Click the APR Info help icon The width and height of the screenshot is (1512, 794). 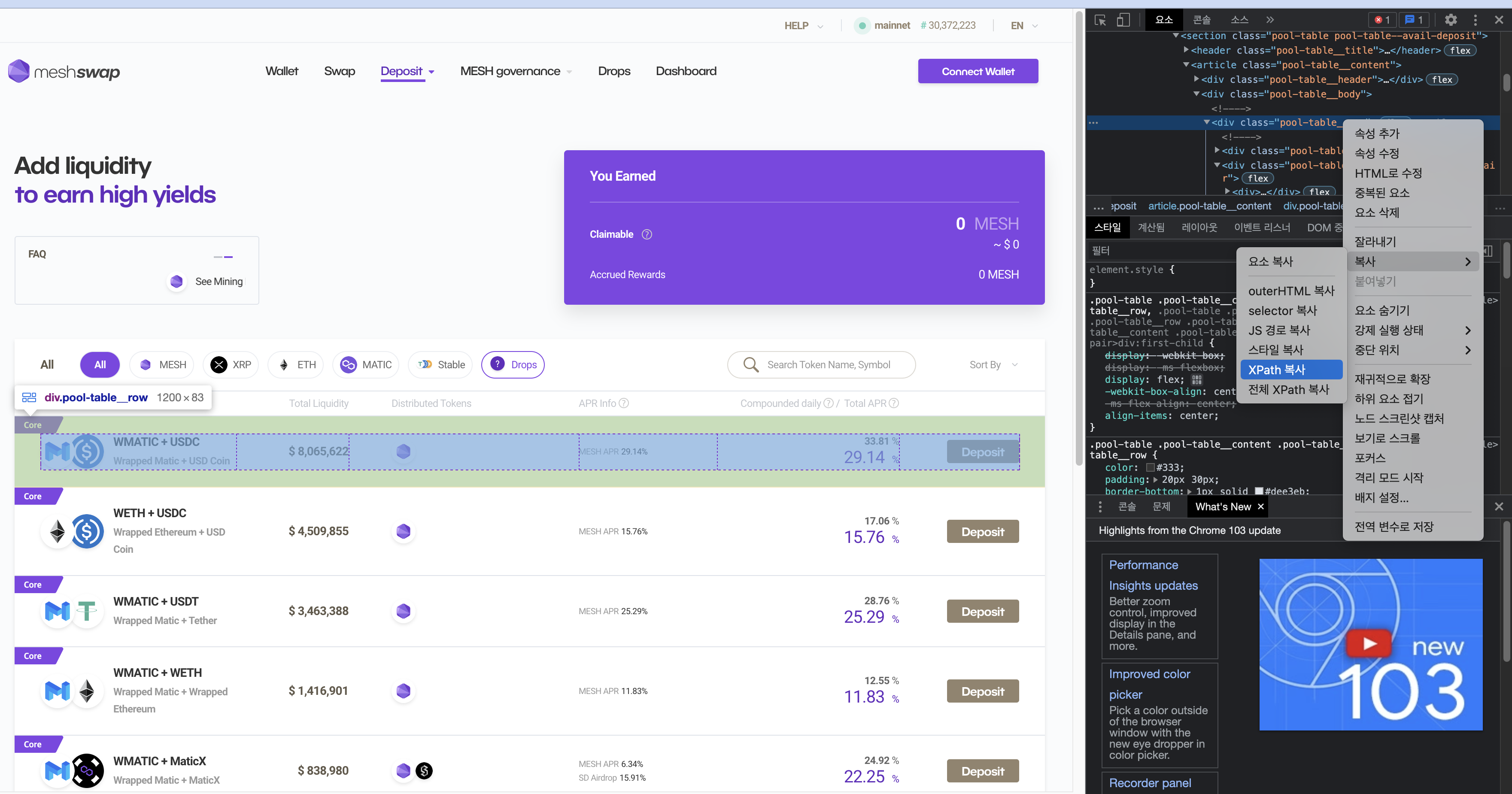click(624, 403)
